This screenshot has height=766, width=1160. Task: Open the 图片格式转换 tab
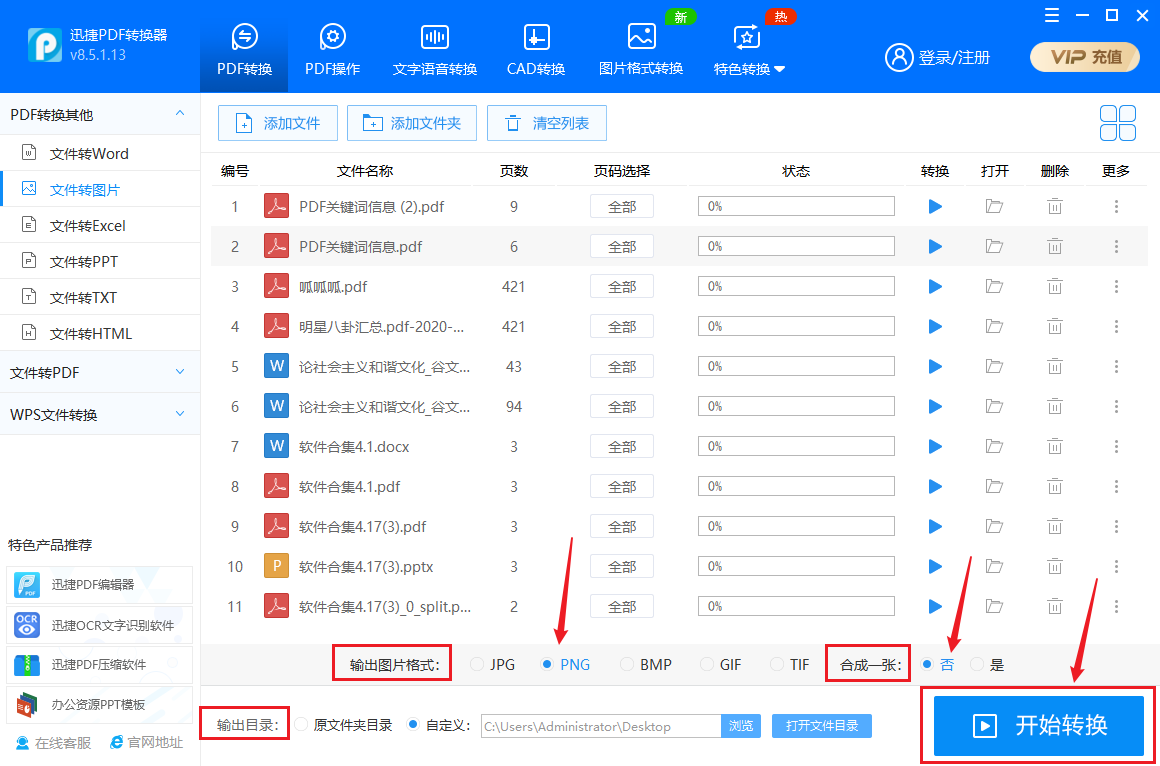coord(641,49)
